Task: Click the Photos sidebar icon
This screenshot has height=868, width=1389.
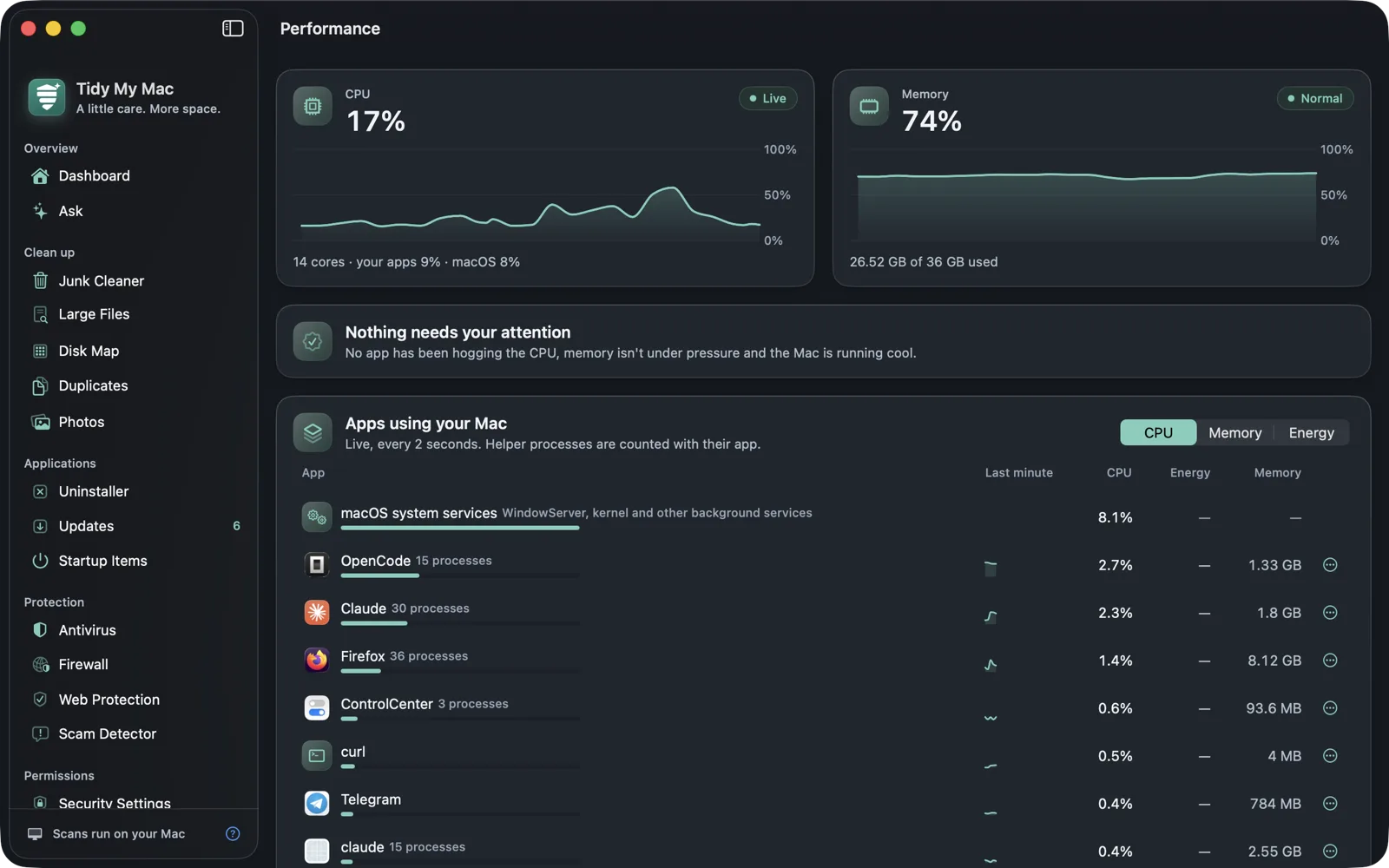Action: point(40,422)
